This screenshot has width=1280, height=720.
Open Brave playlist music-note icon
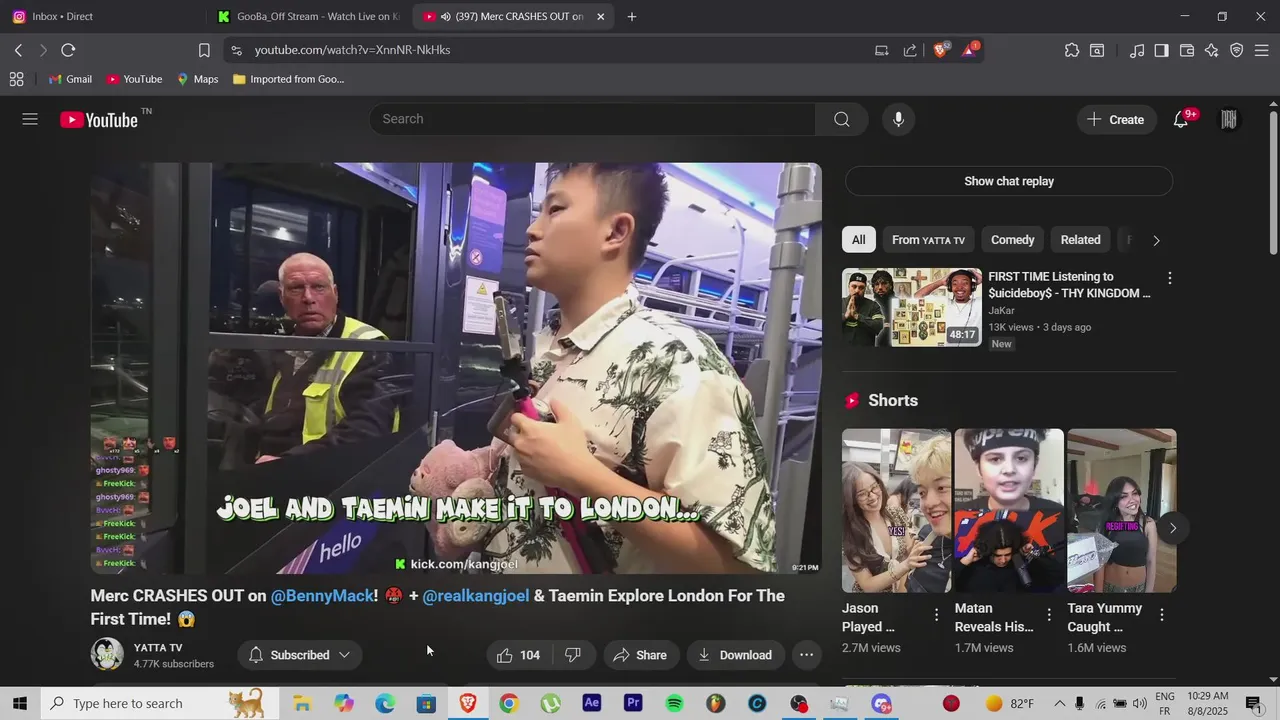pos(1137,50)
